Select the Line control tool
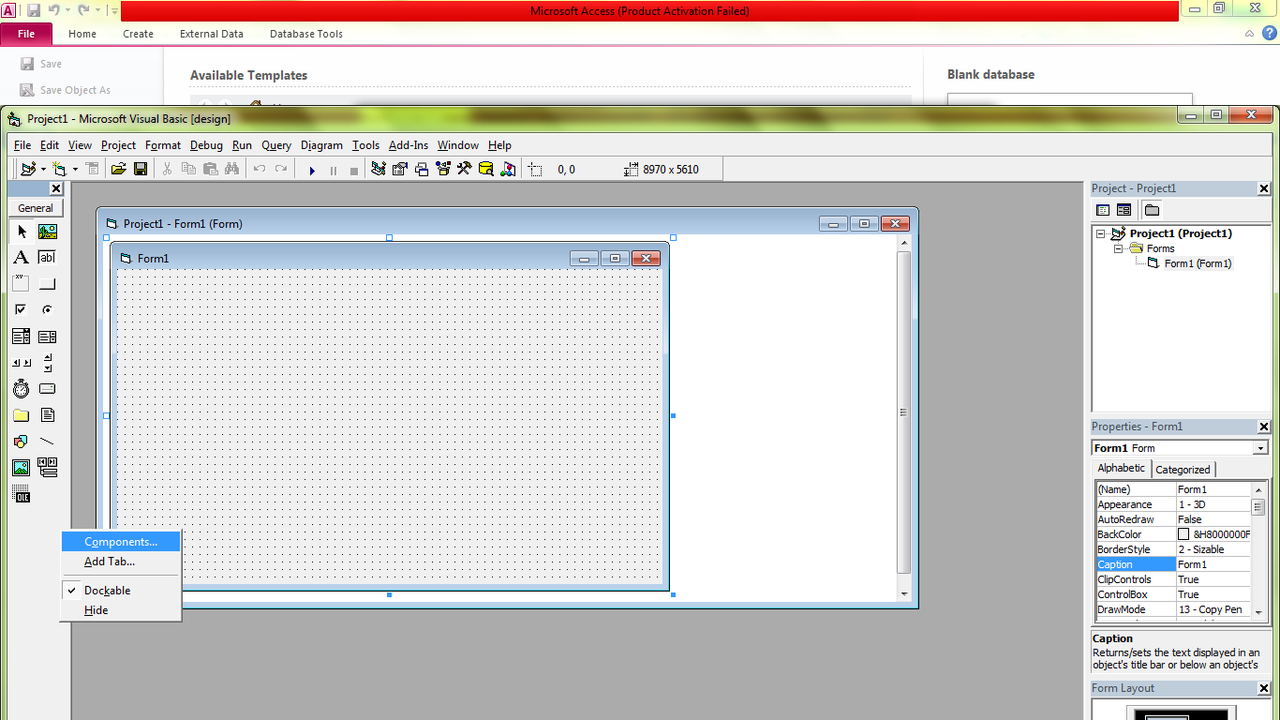The height and width of the screenshot is (720, 1280). (47, 441)
